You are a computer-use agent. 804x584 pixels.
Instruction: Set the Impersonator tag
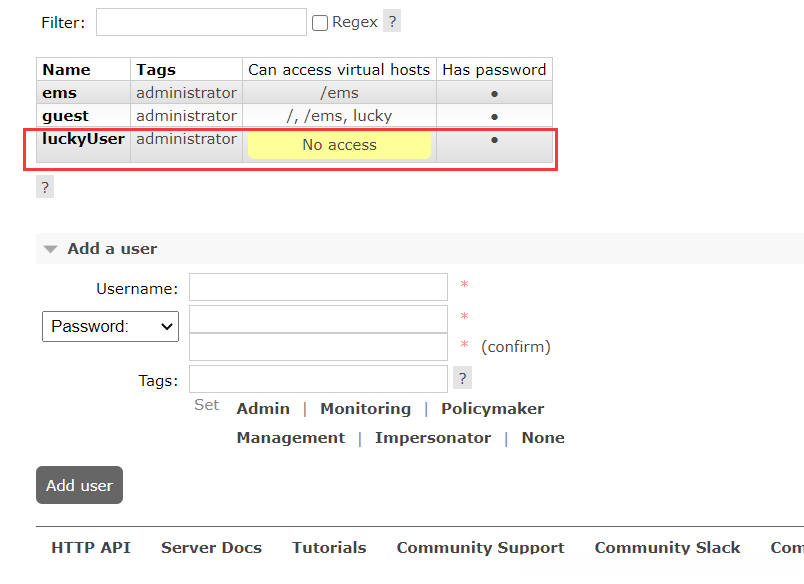tap(432, 438)
